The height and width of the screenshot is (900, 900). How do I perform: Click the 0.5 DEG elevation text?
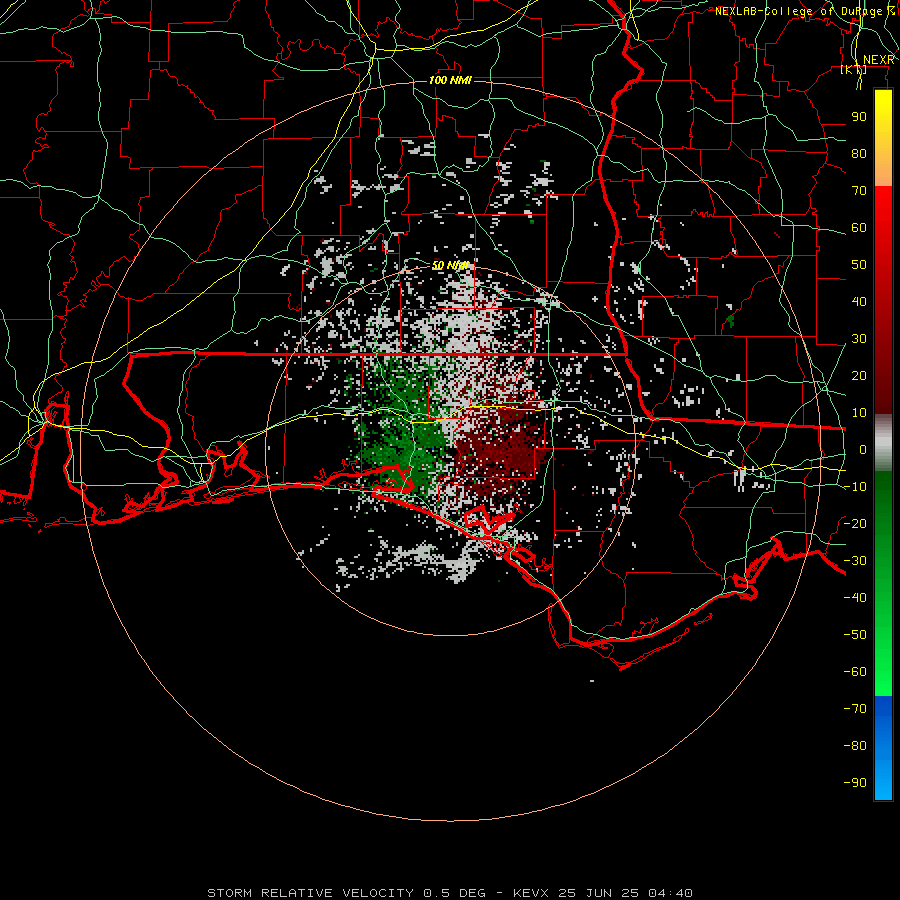coord(455,893)
